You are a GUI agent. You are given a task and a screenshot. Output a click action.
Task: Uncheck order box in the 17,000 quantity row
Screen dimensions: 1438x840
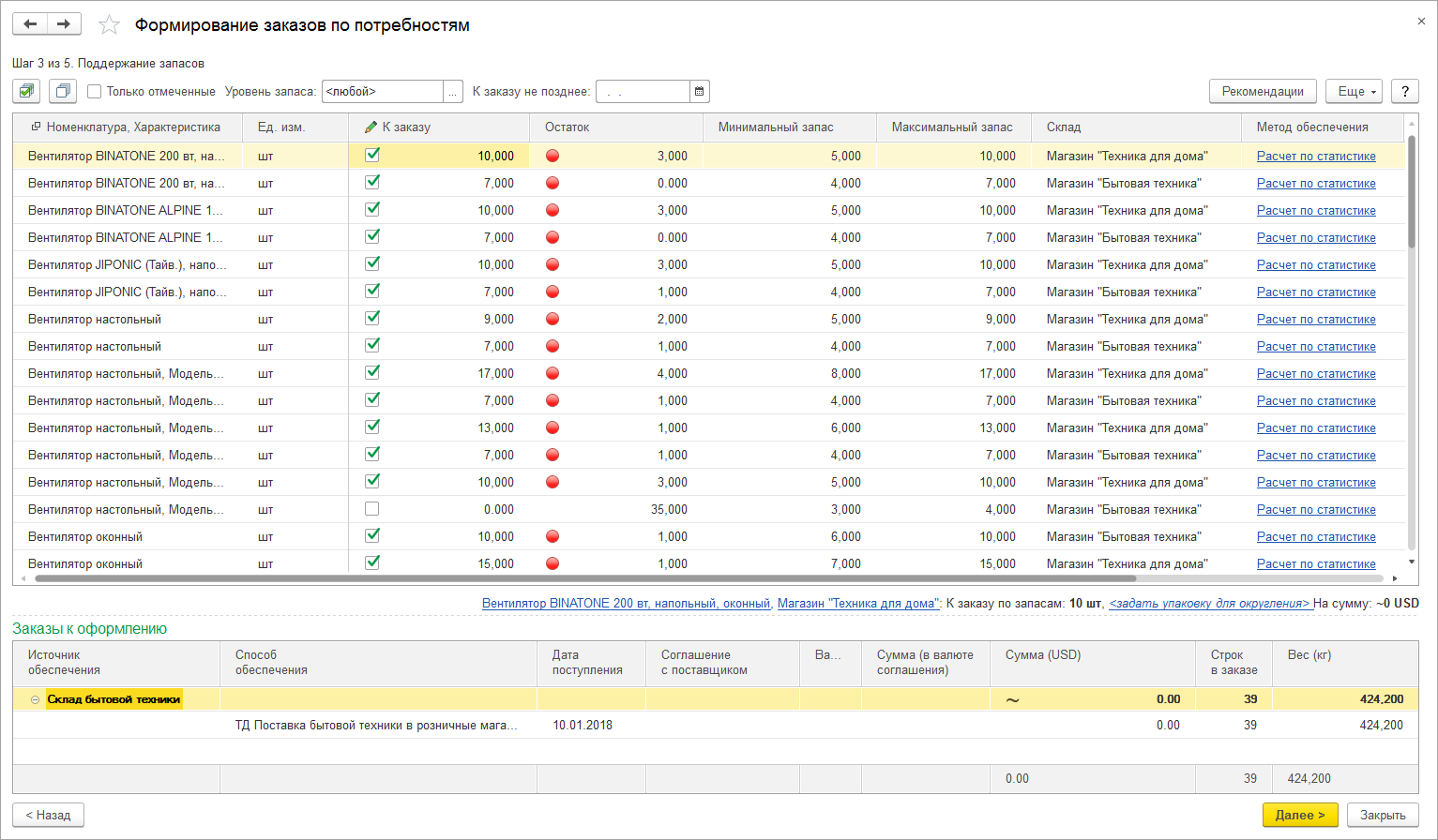372,372
